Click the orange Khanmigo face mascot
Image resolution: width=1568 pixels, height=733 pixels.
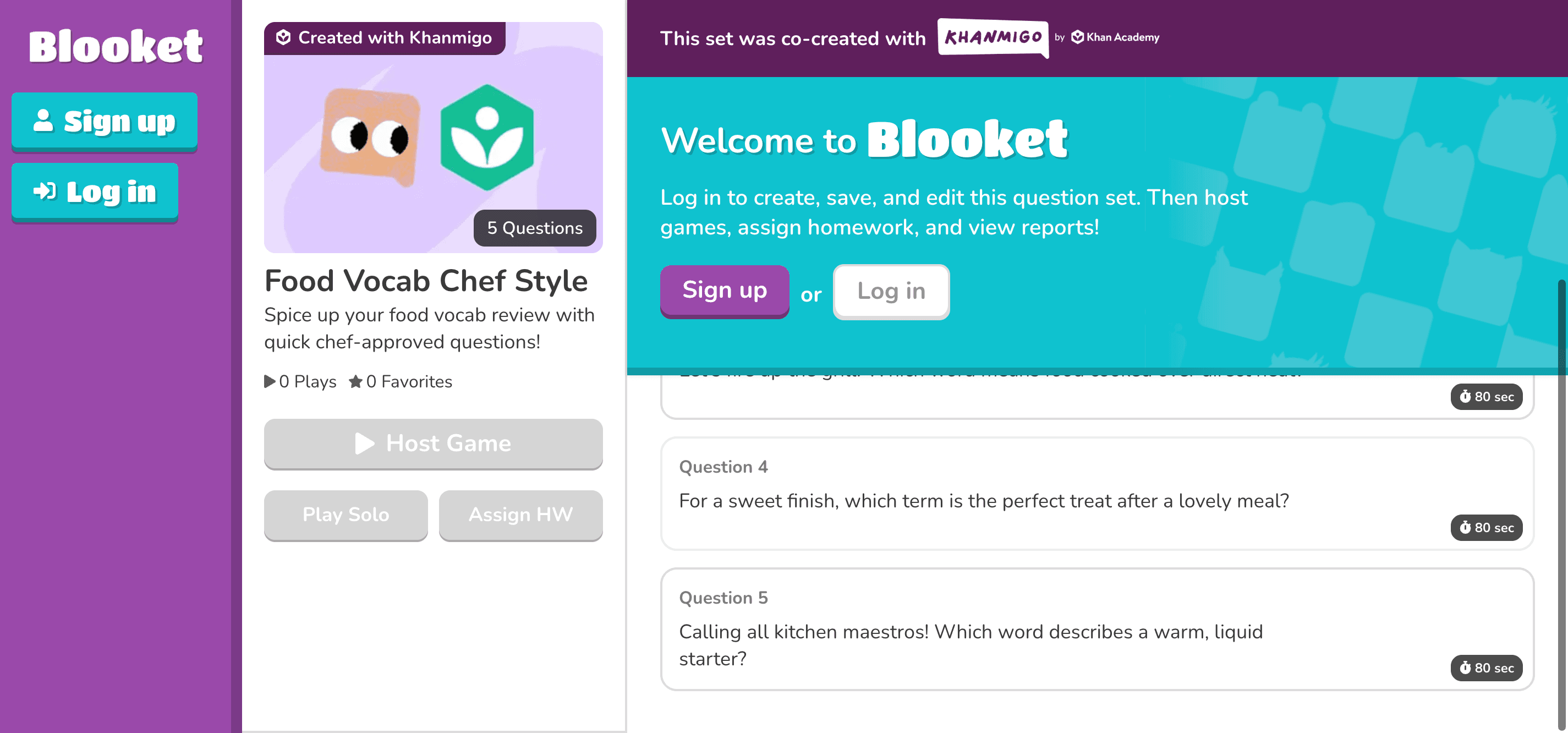[370, 136]
